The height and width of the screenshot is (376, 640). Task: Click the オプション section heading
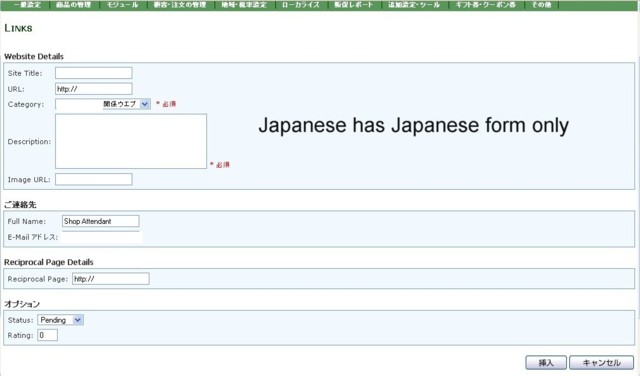22,304
